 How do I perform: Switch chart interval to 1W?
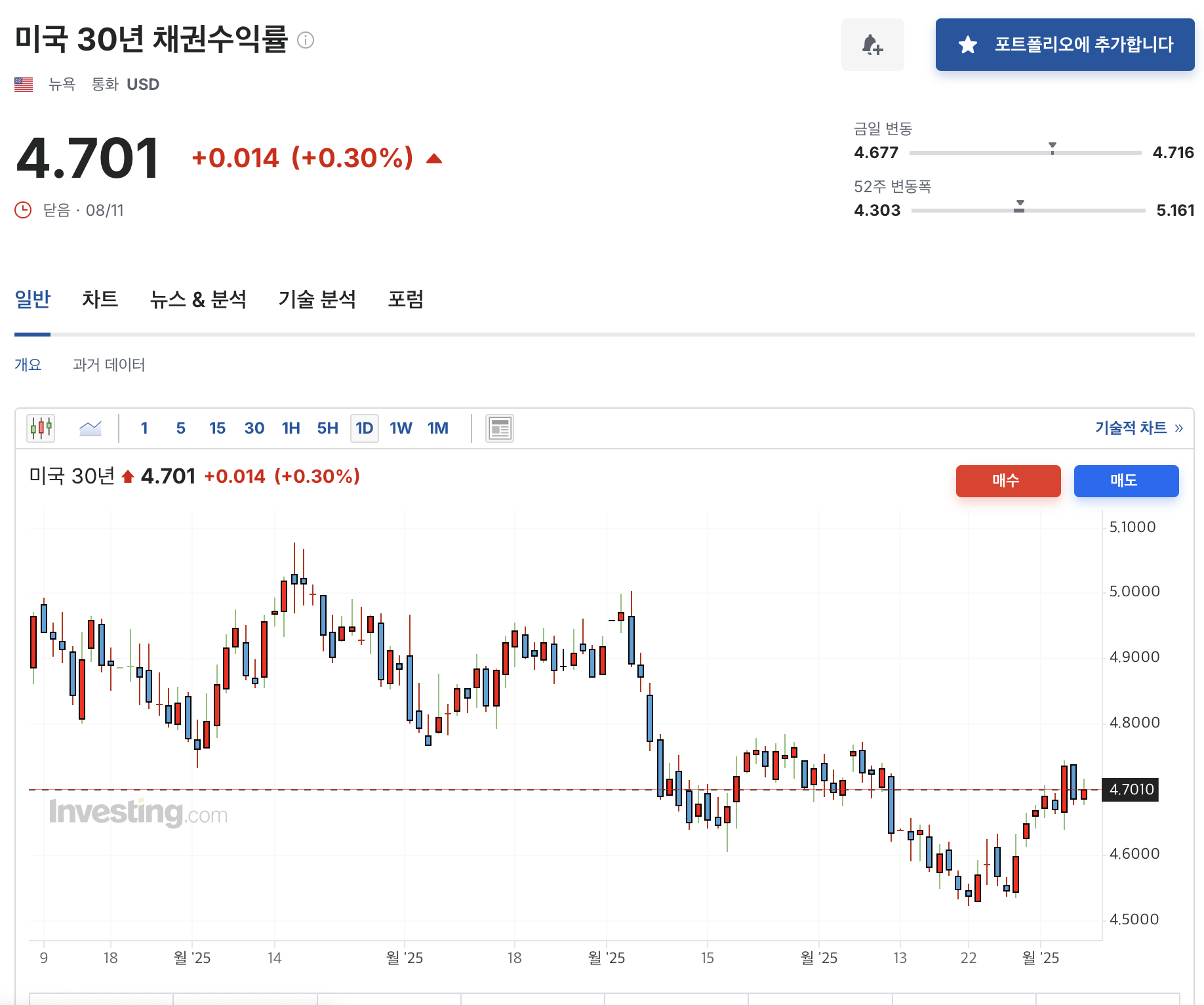point(401,428)
